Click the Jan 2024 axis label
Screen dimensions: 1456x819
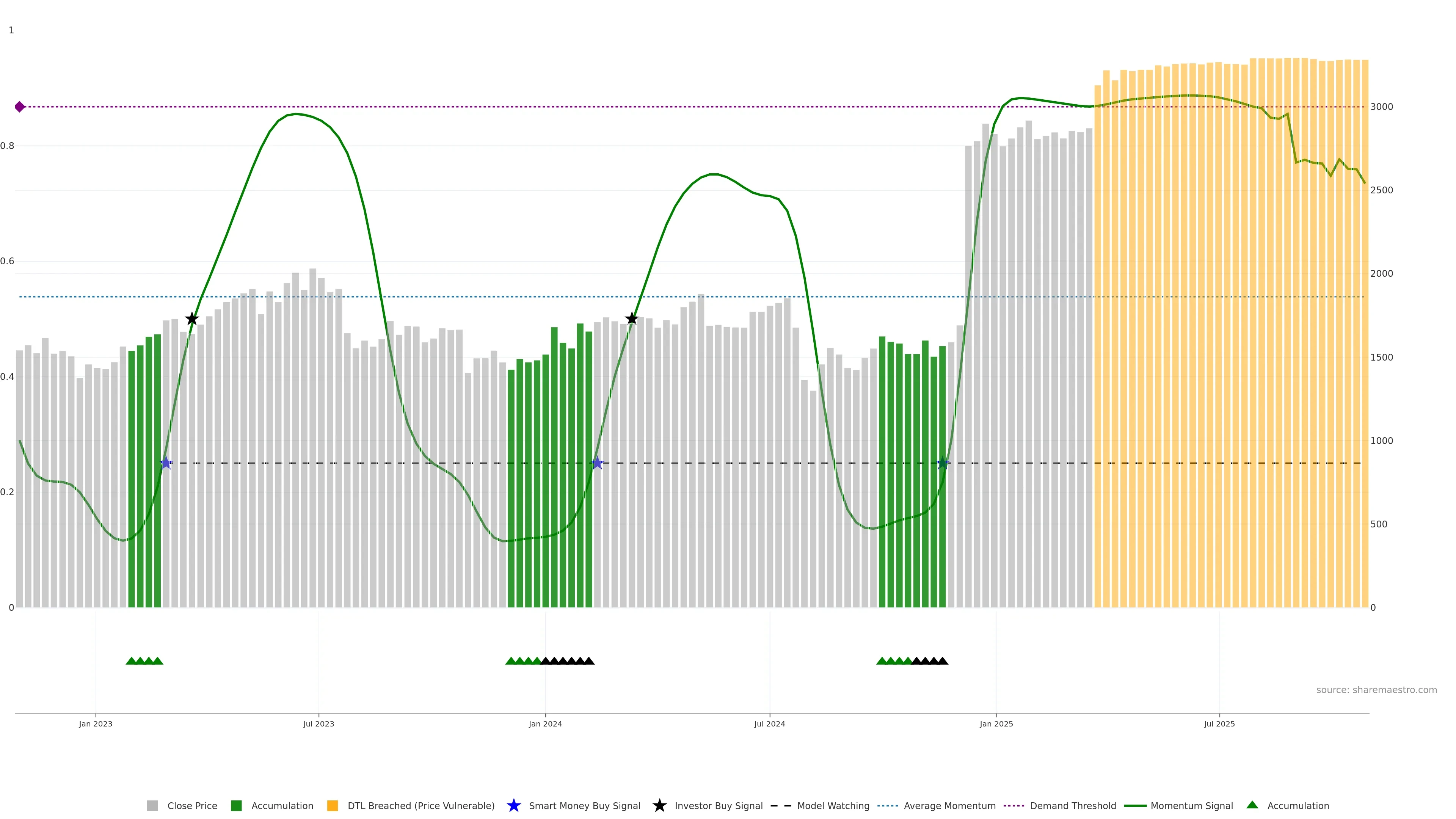(545, 724)
